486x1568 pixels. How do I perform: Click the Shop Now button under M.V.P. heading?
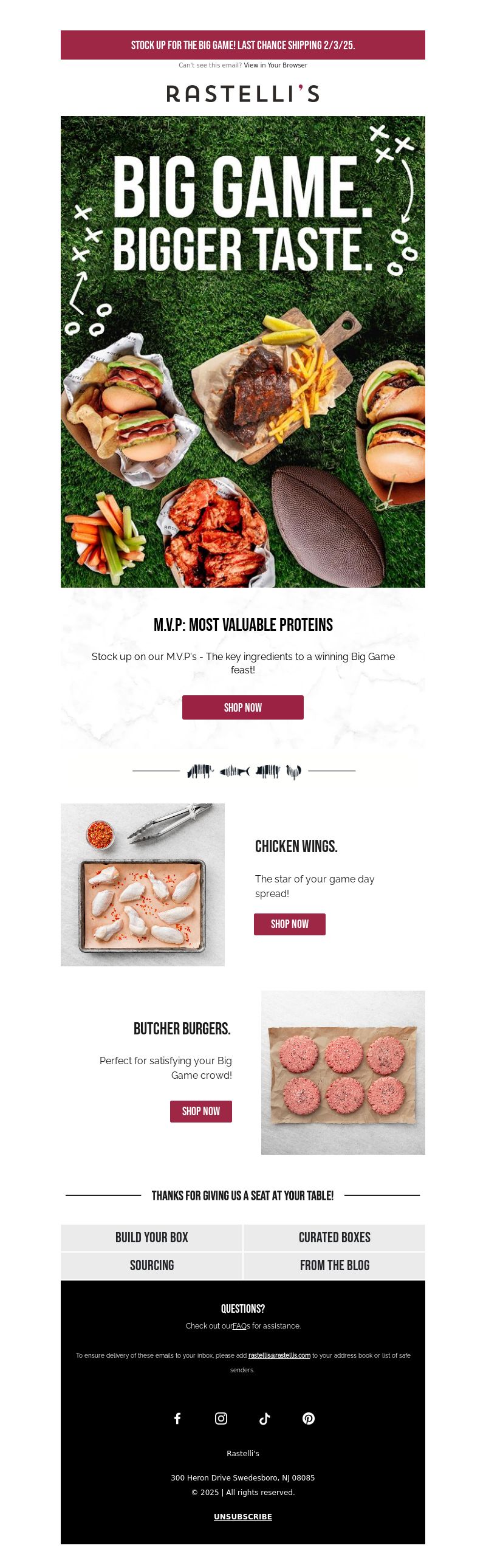coord(242,707)
